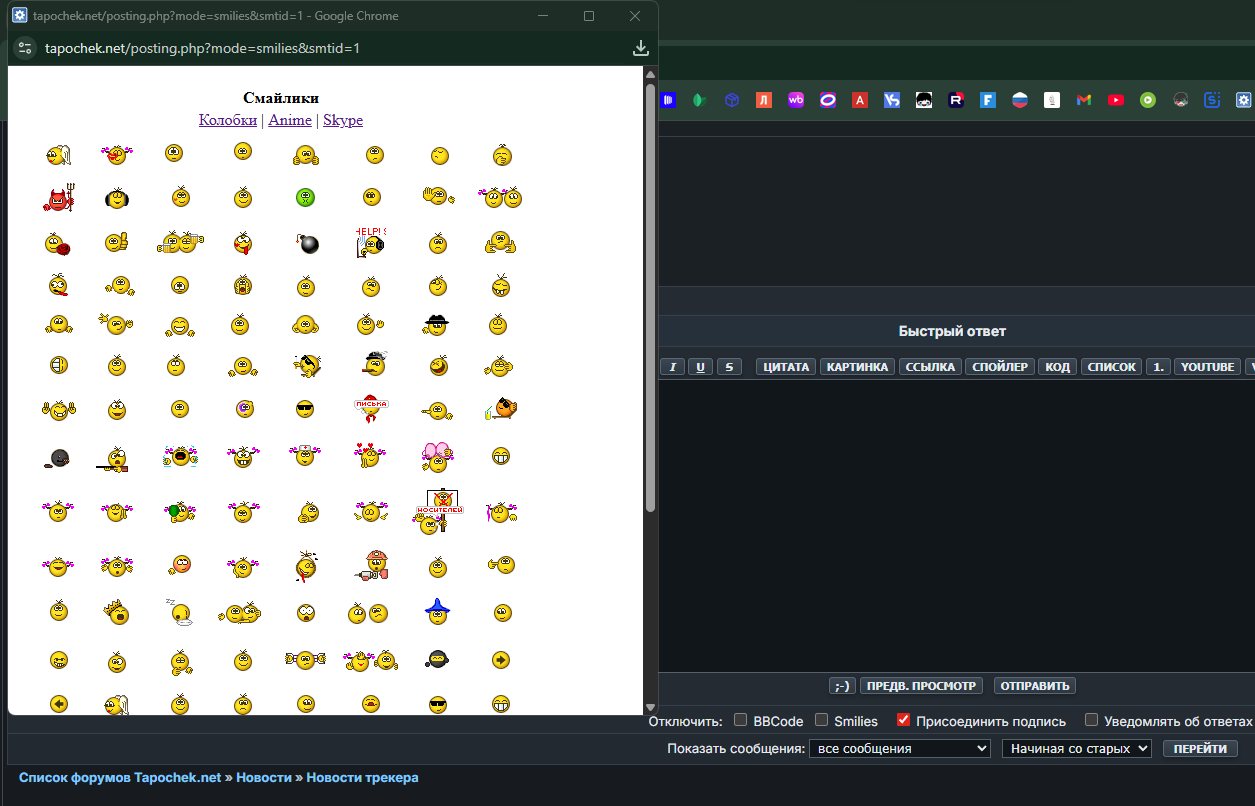Pick the thumbs-up smiley
The image size is (1255, 806).
[117, 242]
